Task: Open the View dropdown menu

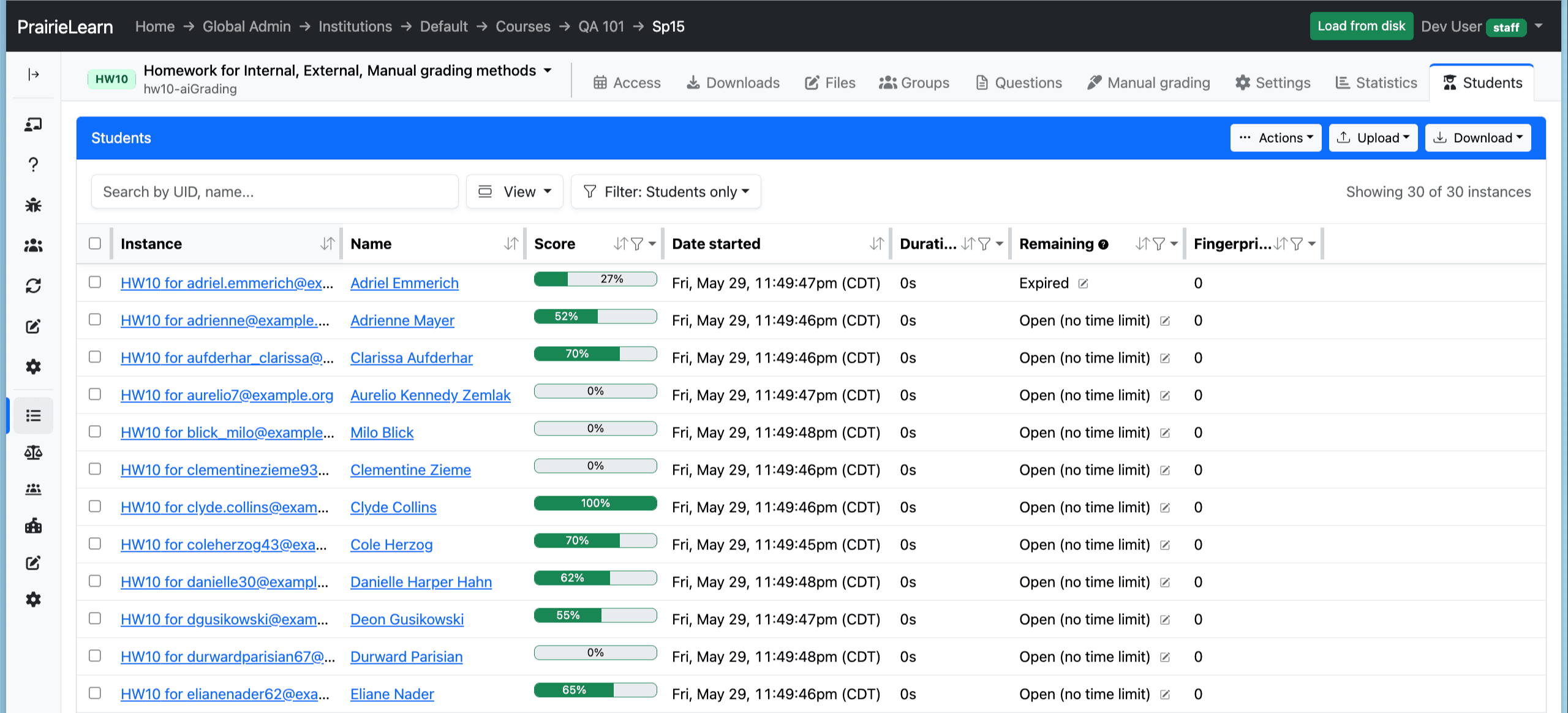Action: pos(514,192)
